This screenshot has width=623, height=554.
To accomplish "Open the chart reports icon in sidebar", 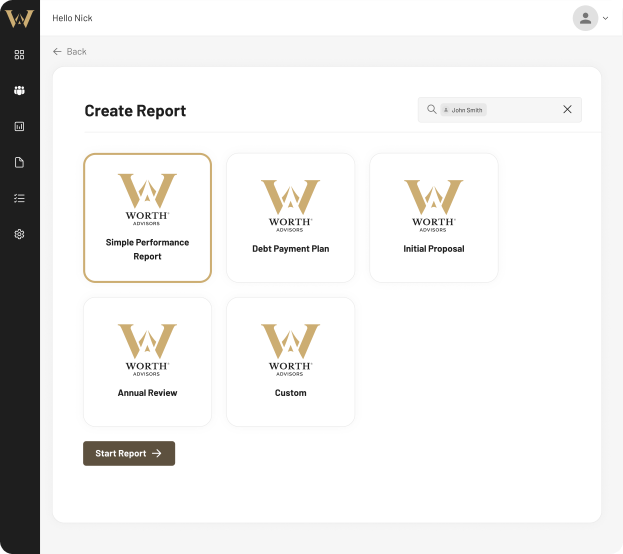I will pos(19,126).
